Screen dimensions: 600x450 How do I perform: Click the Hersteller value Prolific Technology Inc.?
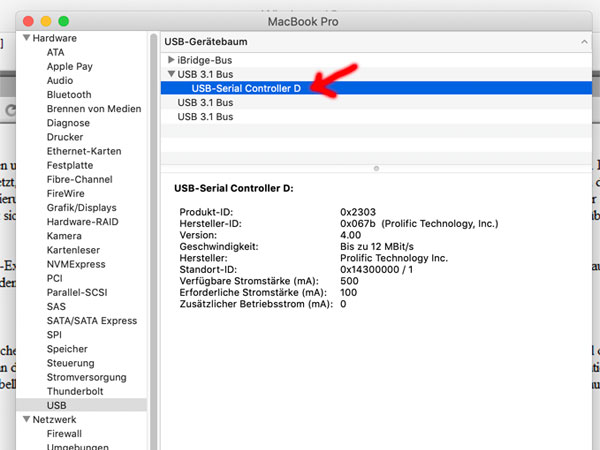pos(394,258)
